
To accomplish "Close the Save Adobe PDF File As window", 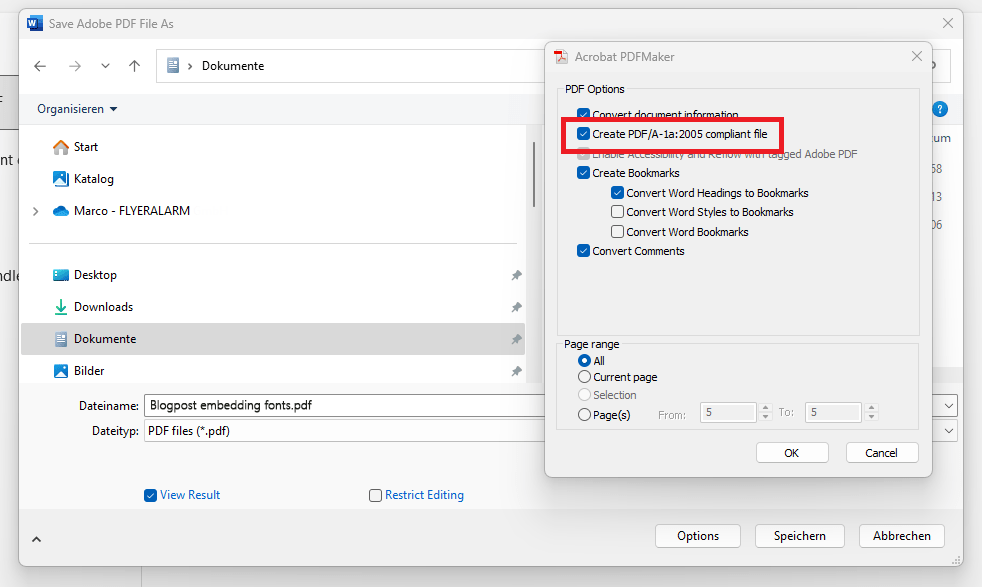I will click(948, 23).
